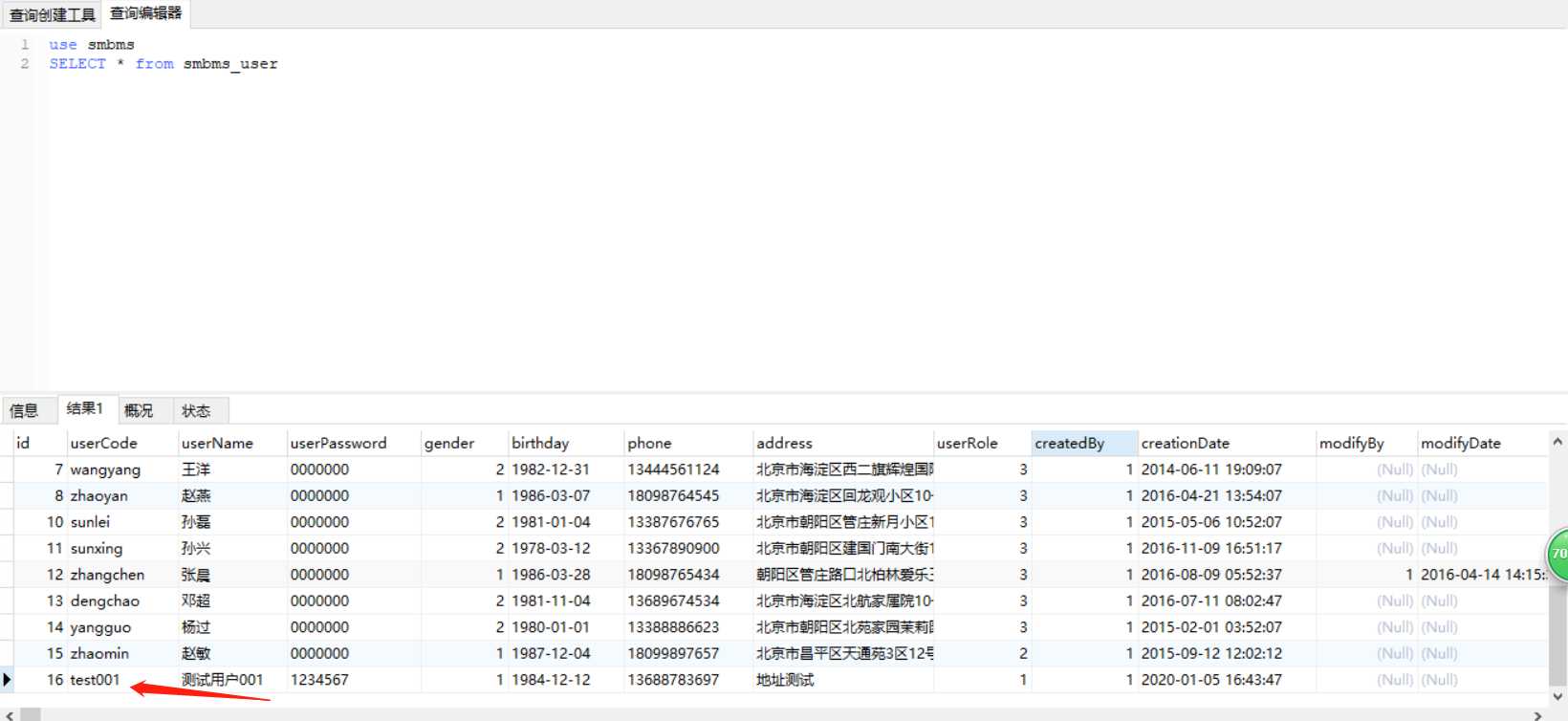The image size is (1568, 721).
Task: Click password cell 1234567
Action: [354, 680]
